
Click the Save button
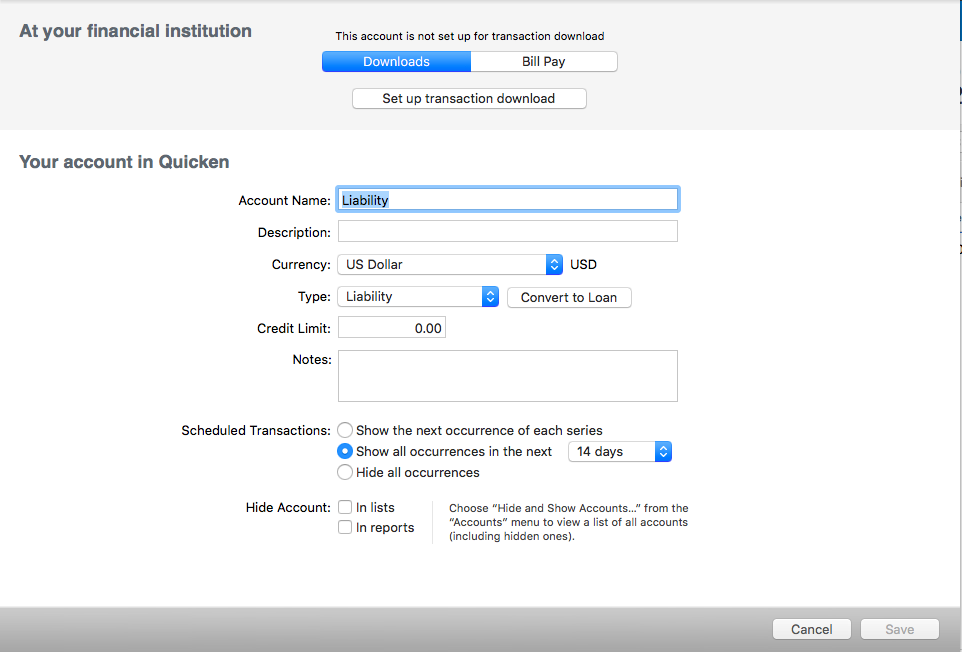click(899, 630)
